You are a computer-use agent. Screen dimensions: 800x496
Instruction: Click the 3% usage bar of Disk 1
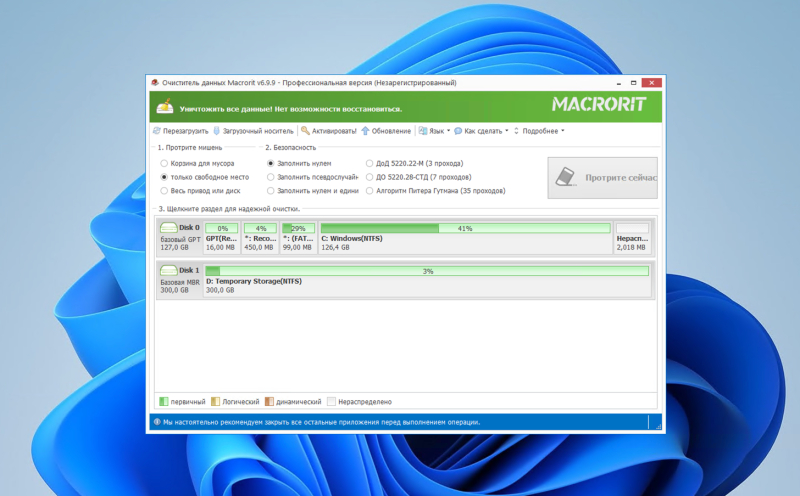point(427,271)
